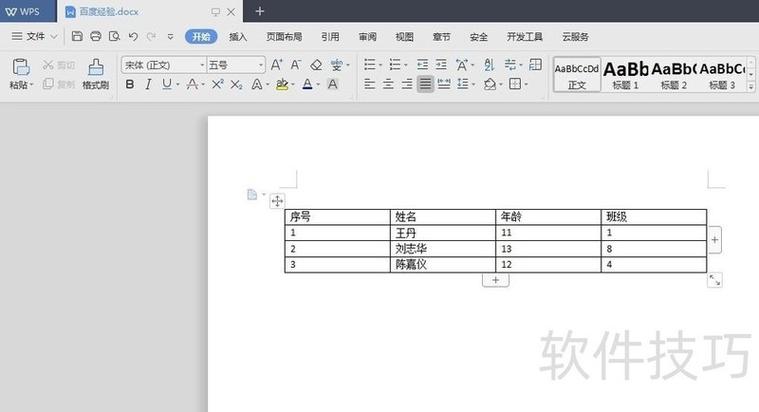Increase font size with A+ icon

276,64
